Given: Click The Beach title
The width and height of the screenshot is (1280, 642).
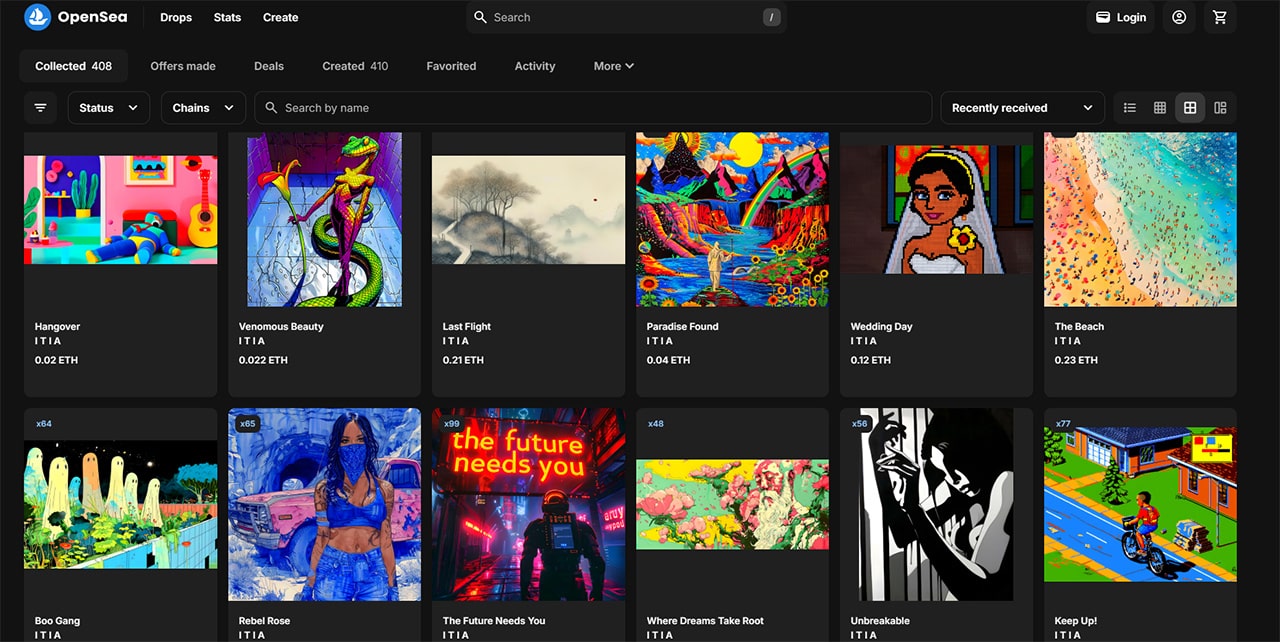Looking at the screenshot, I should click(x=1079, y=326).
